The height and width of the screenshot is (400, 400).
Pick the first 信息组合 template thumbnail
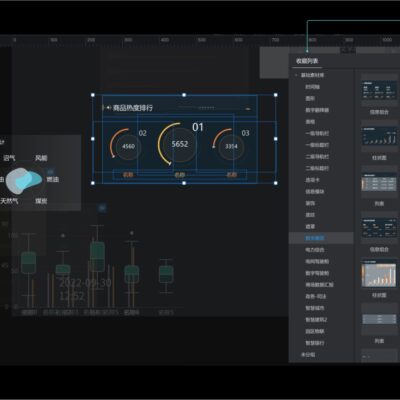(x=379, y=90)
